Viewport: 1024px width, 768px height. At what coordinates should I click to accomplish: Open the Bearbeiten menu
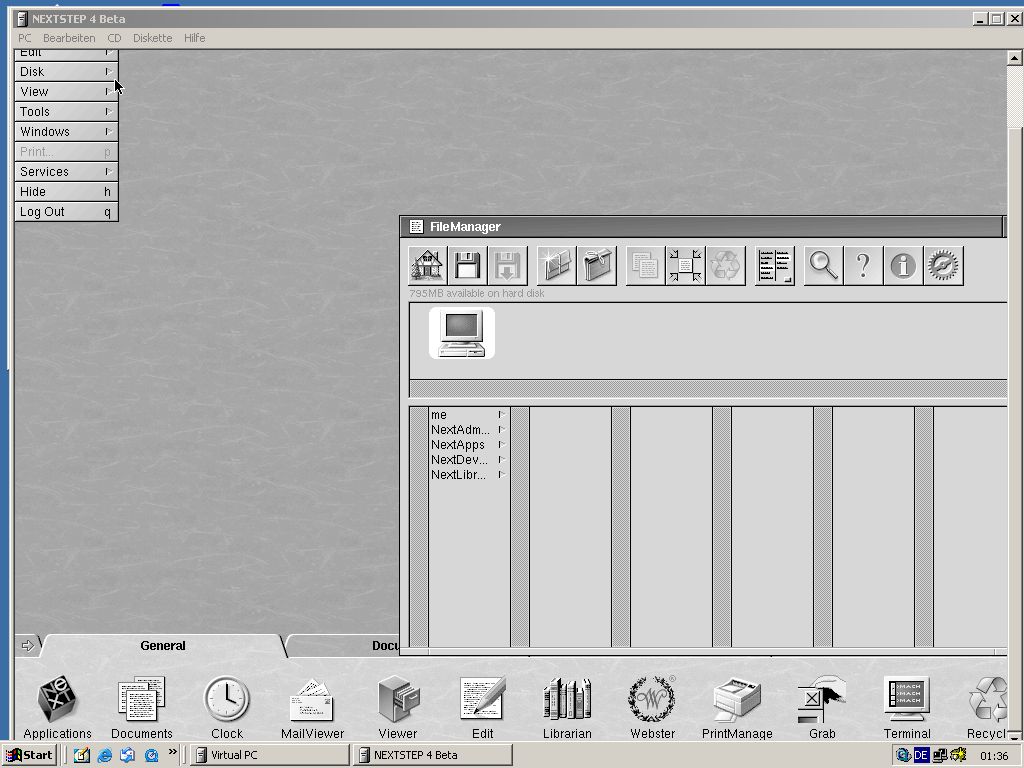[69, 38]
